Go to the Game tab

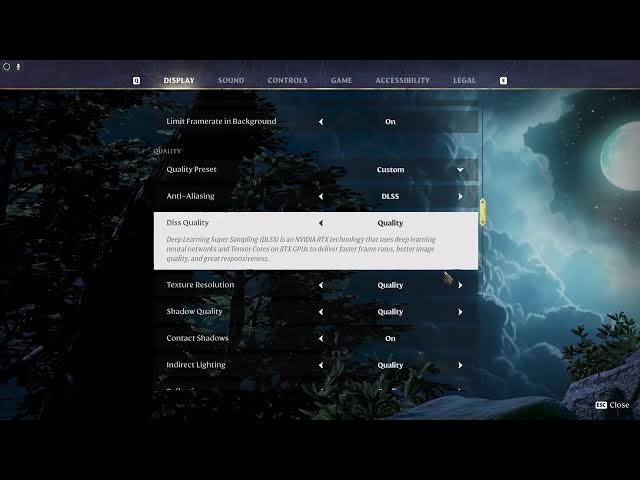point(341,80)
